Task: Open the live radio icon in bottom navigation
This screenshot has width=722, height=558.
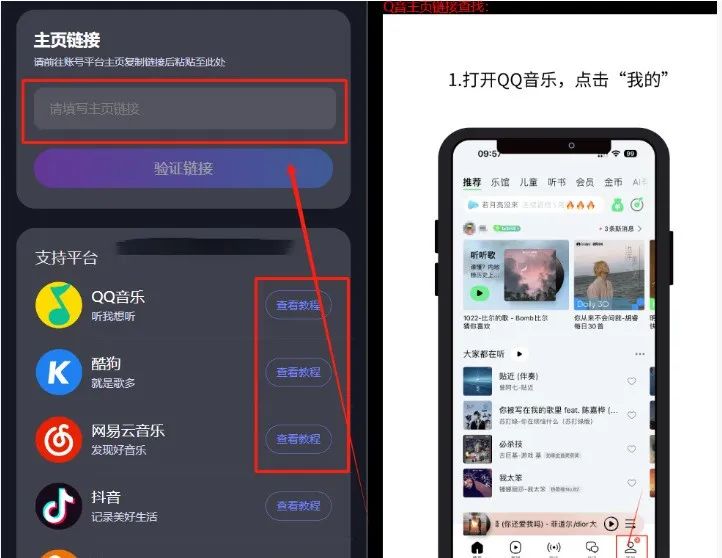Action: pyautogui.click(x=553, y=548)
